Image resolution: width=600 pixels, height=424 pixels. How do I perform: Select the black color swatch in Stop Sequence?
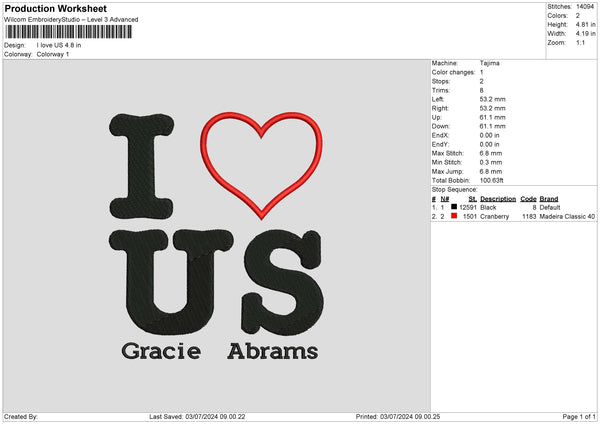[x=454, y=207]
